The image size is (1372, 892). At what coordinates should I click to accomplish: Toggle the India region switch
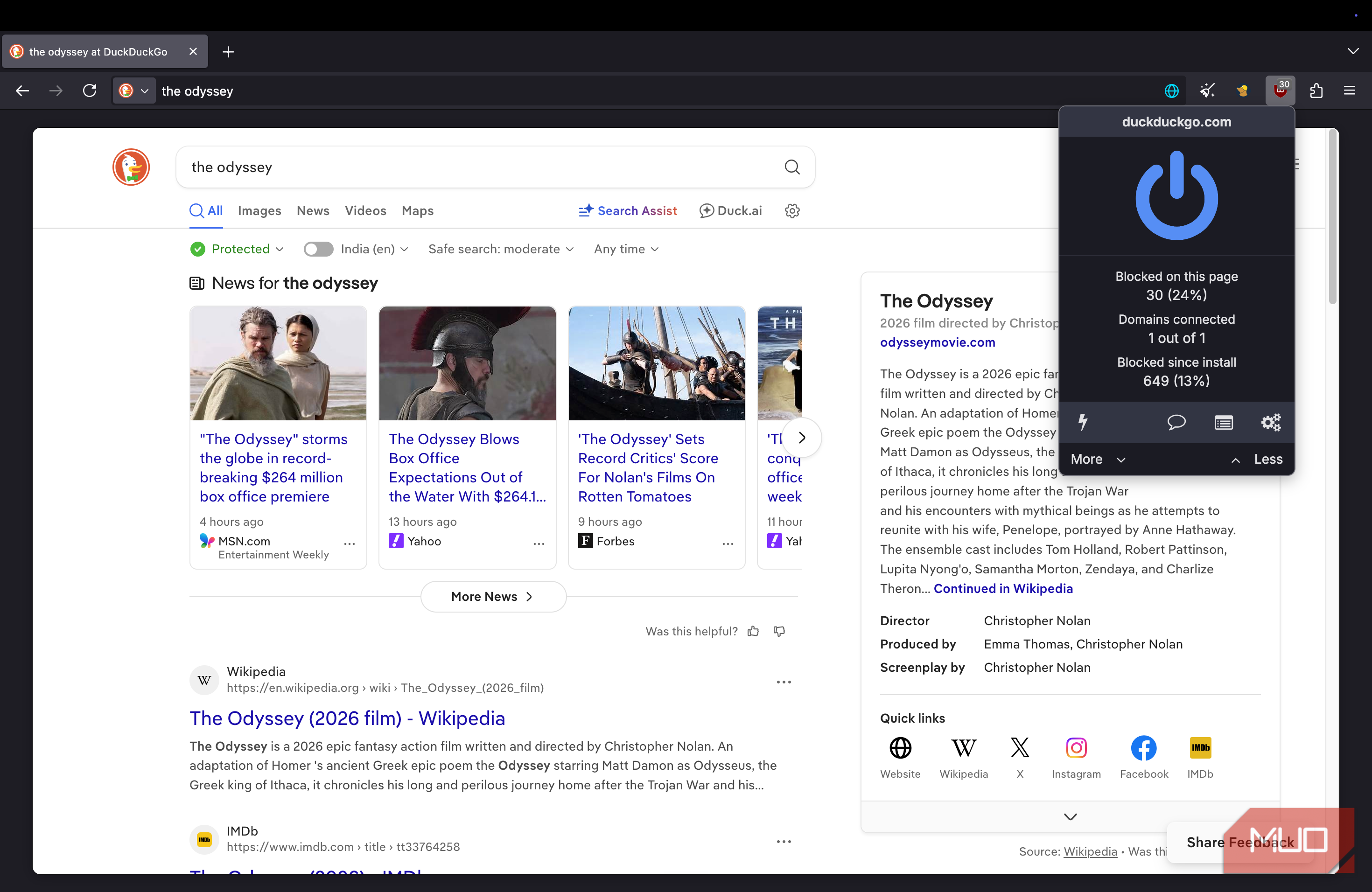click(x=318, y=249)
